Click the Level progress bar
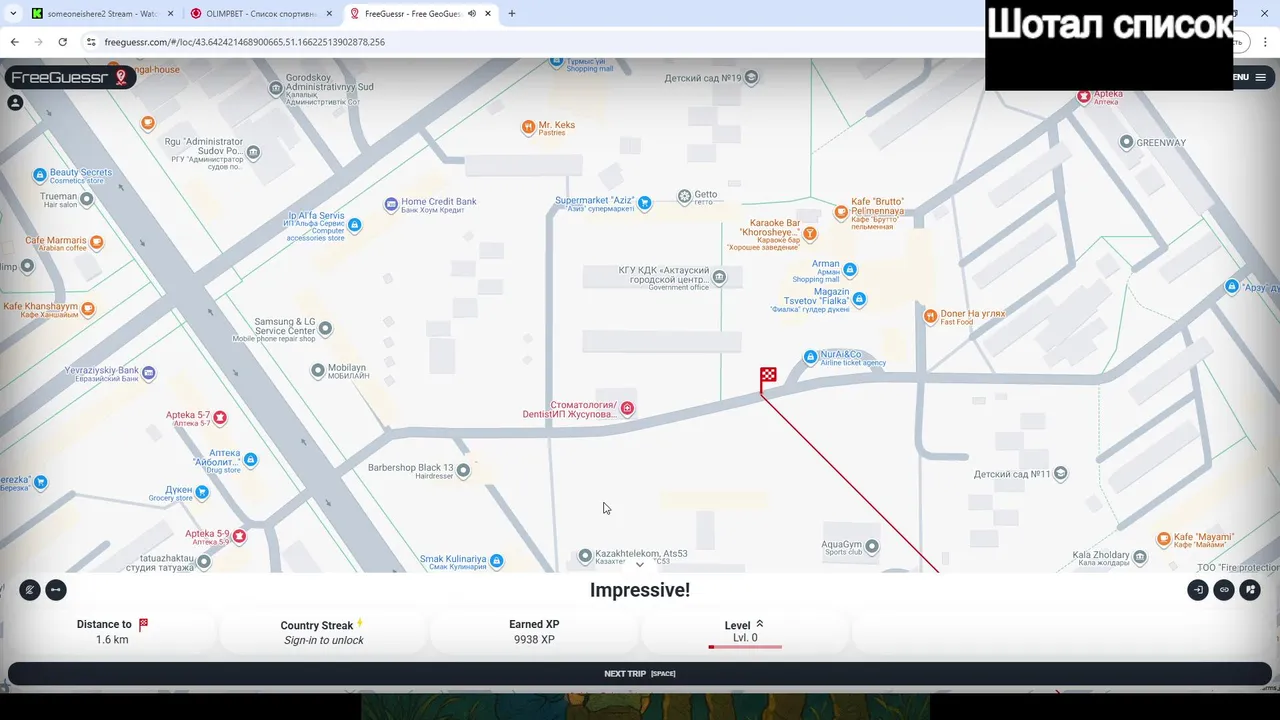The image size is (1280, 720). pyautogui.click(x=745, y=647)
